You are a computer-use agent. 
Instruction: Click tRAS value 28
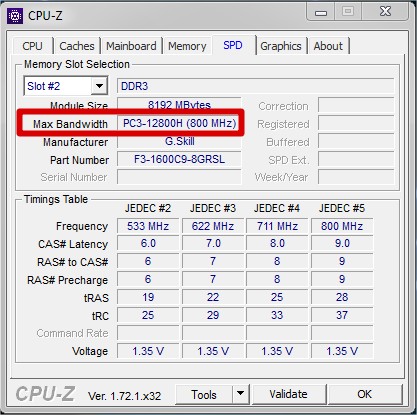(342, 297)
